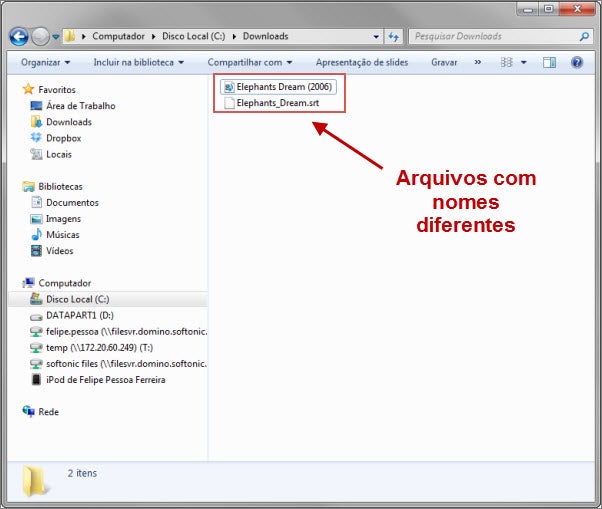Viewport: 602px width, 509px height.
Task: Click the help question mark icon
Action: [577, 62]
